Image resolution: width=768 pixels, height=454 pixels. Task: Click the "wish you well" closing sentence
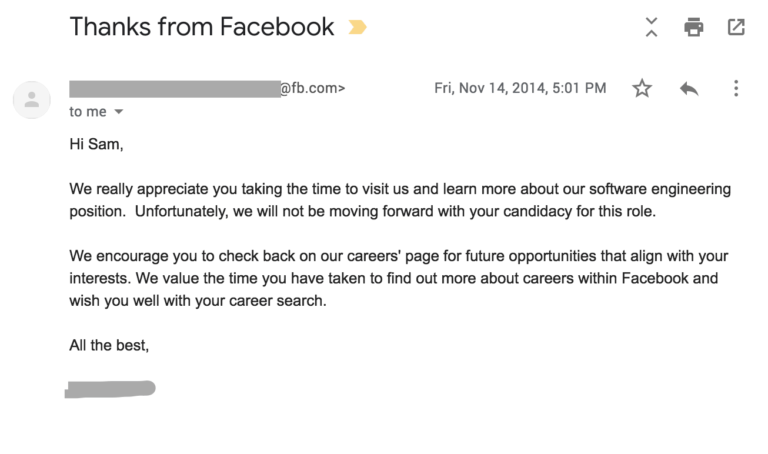point(198,300)
